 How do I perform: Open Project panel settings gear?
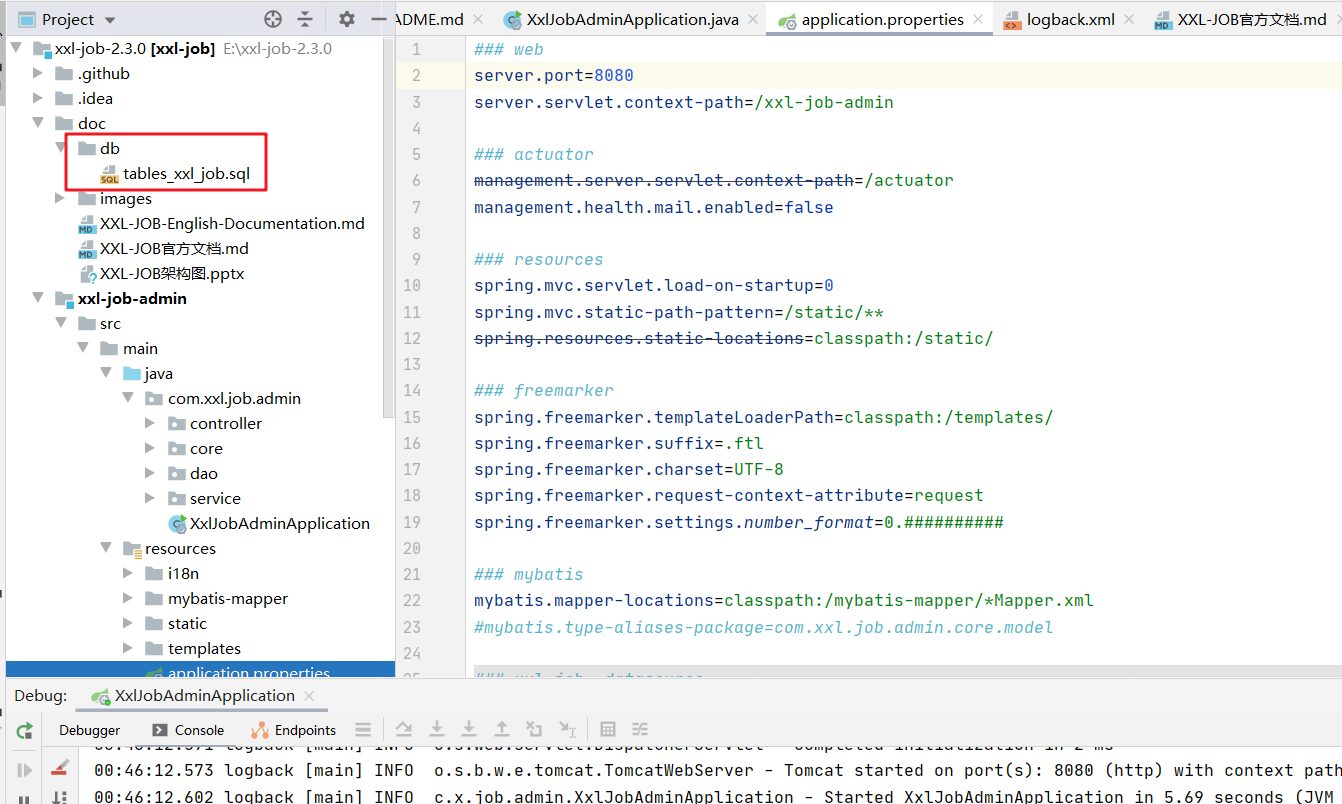(x=346, y=19)
